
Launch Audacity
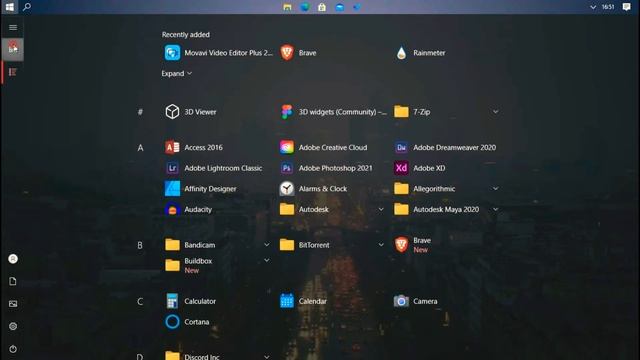pos(188,209)
